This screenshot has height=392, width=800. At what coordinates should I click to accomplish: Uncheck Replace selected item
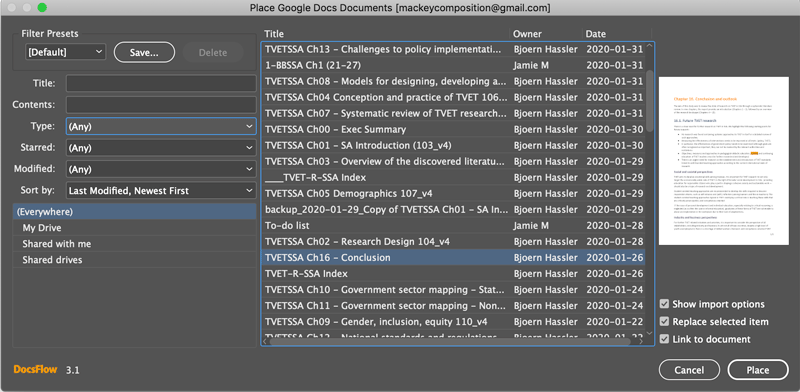pos(664,322)
